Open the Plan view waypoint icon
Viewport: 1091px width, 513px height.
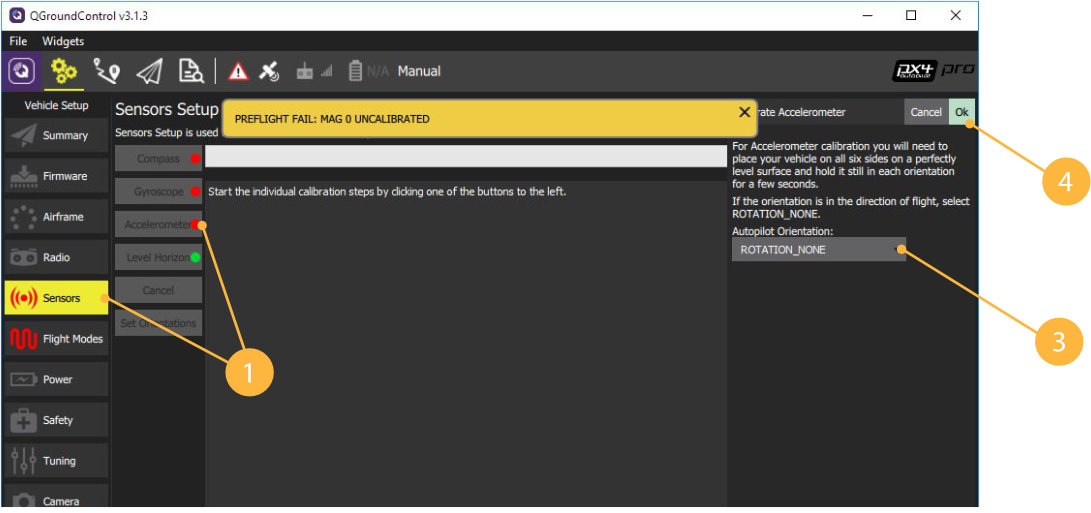point(106,72)
